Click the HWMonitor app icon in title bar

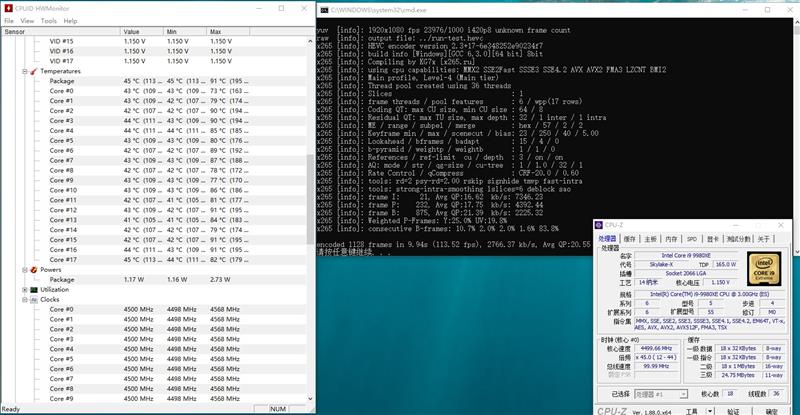[7, 7]
